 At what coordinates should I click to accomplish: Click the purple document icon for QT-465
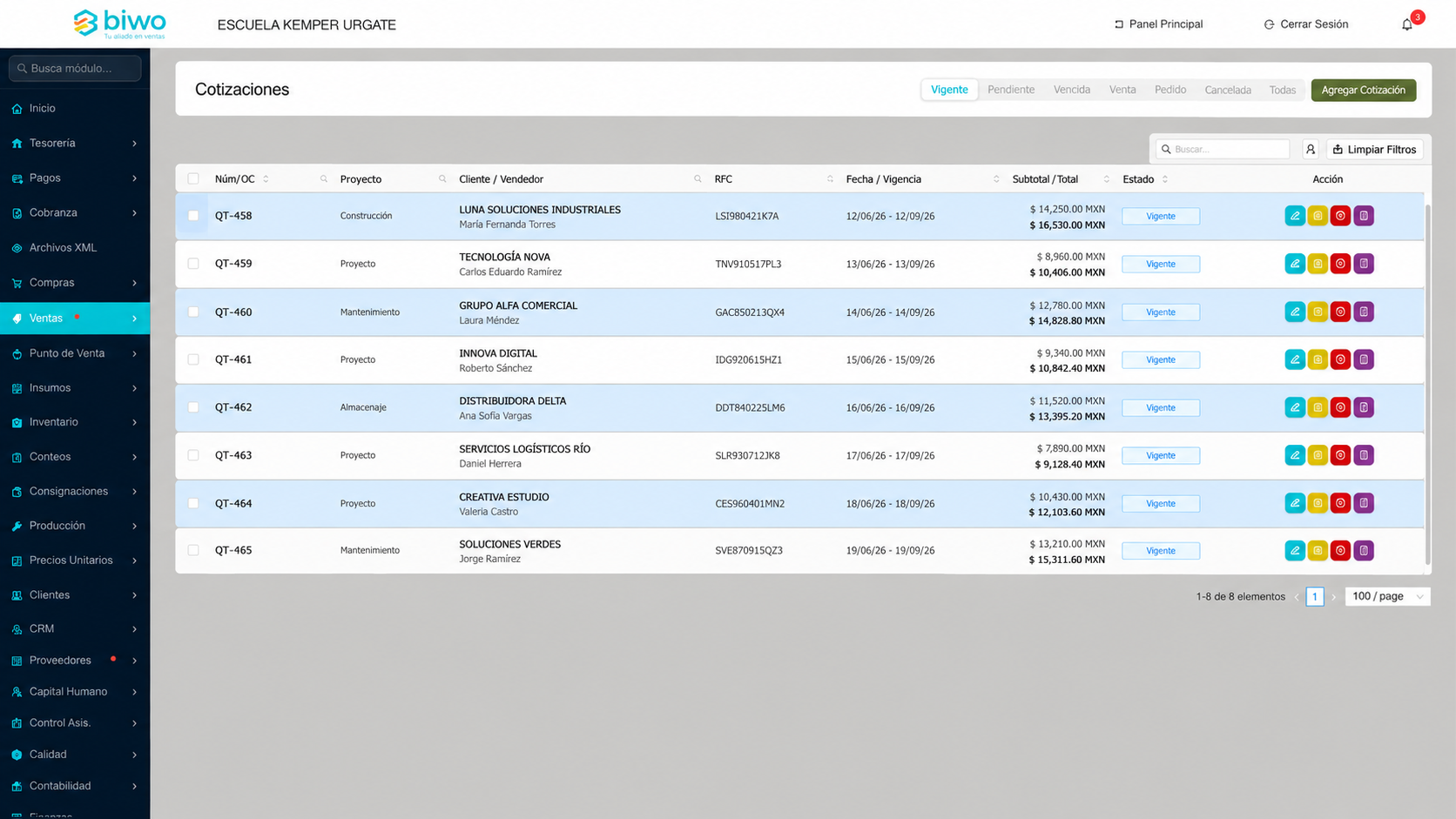coord(1364,550)
